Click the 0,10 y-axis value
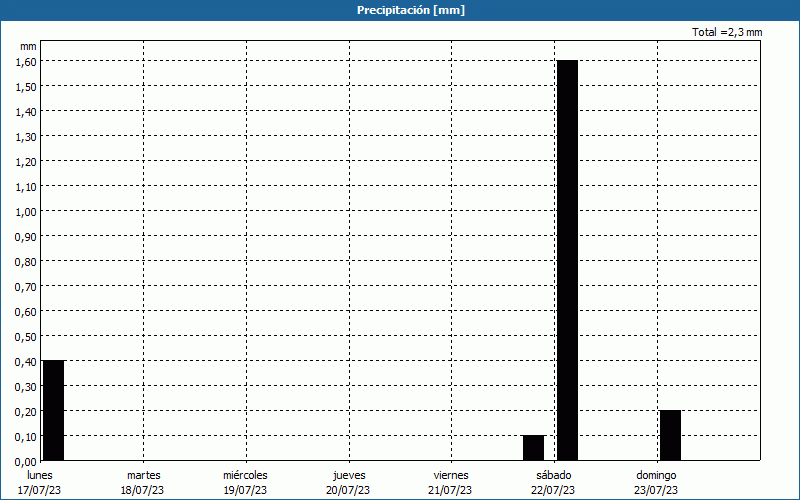Image resolution: width=800 pixels, height=500 pixels. [x=26, y=437]
